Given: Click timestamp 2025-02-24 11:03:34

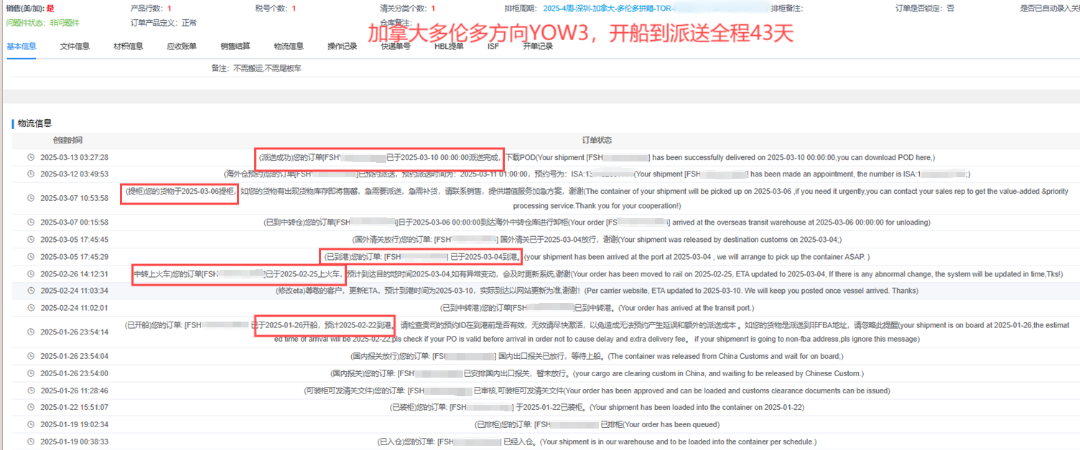Looking at the screenshot, I should tap(74, 292).
